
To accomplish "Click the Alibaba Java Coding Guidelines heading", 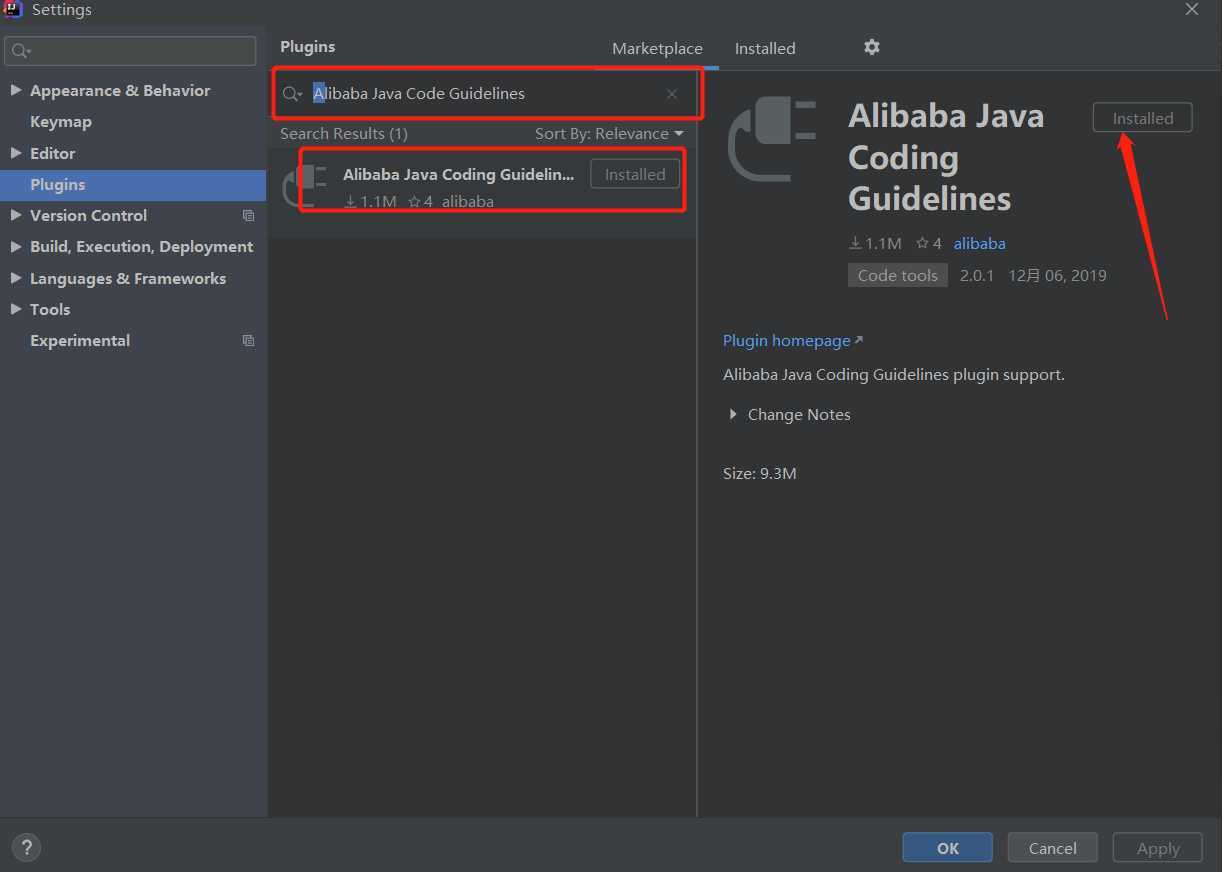I will pyautogui.click(x=947, y=157).
